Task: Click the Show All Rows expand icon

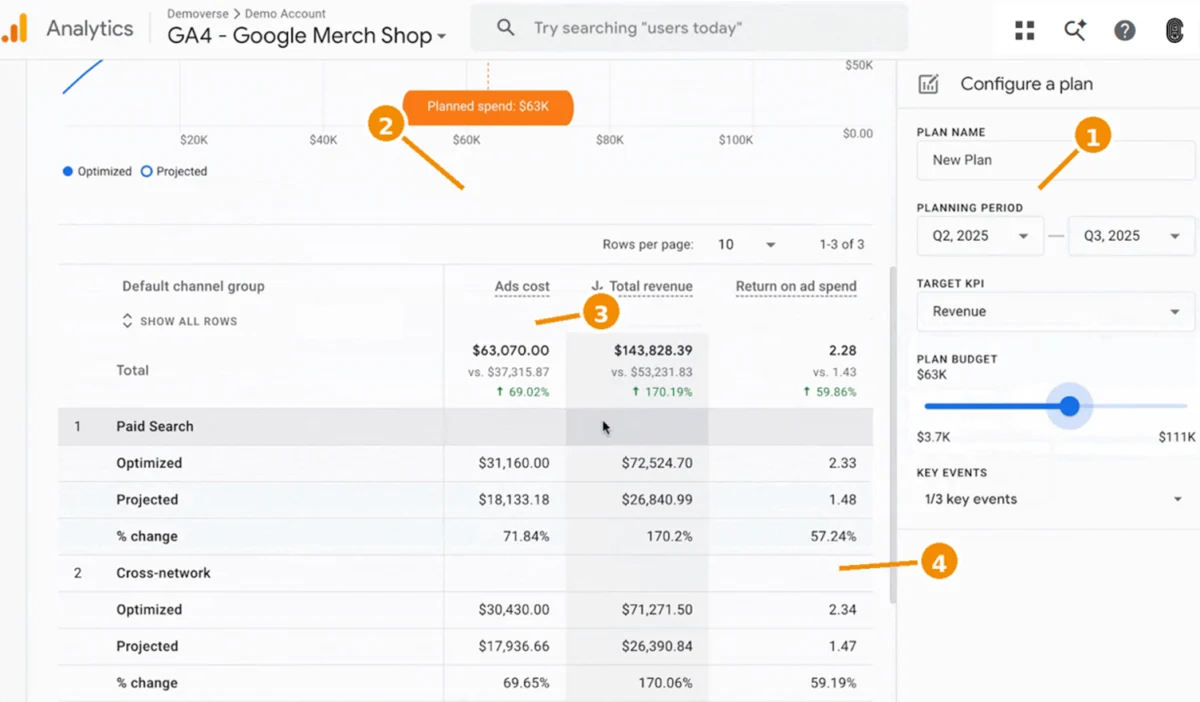Action: [127, 321]
